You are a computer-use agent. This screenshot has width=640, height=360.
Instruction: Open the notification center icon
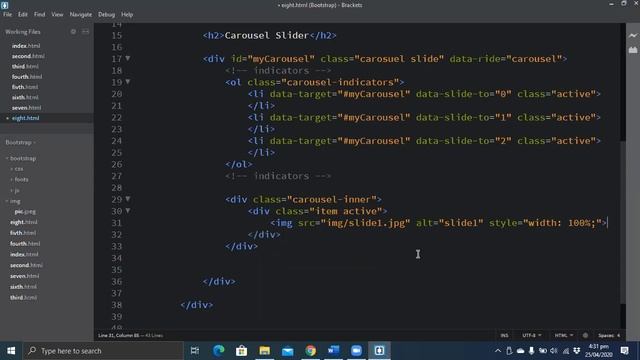[624, 351]
